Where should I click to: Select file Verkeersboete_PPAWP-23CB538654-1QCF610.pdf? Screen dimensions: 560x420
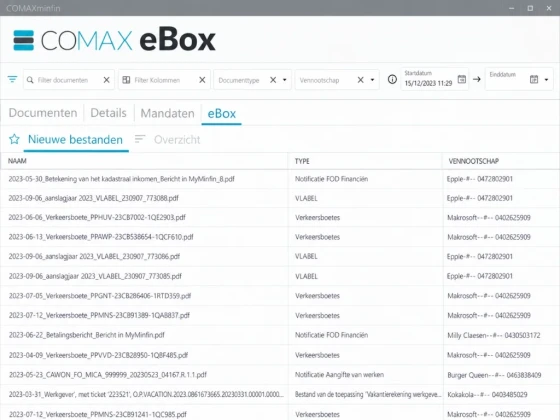[x=101, y=237]
